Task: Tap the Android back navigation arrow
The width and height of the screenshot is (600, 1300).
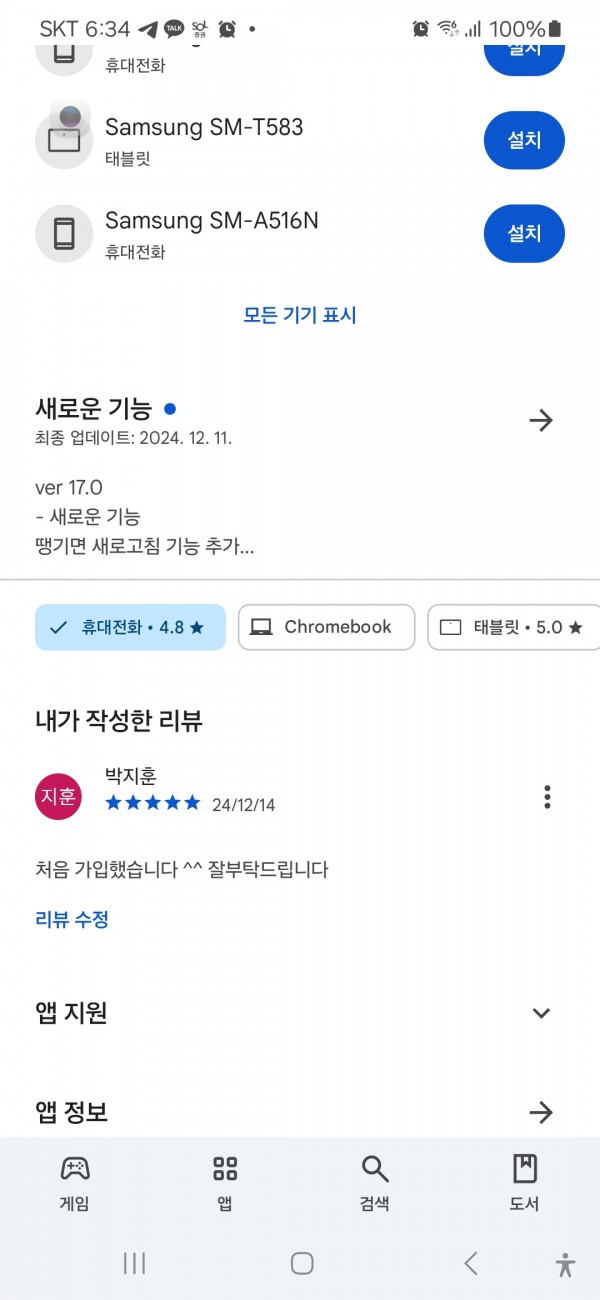Action: [x=470, y=1263]
